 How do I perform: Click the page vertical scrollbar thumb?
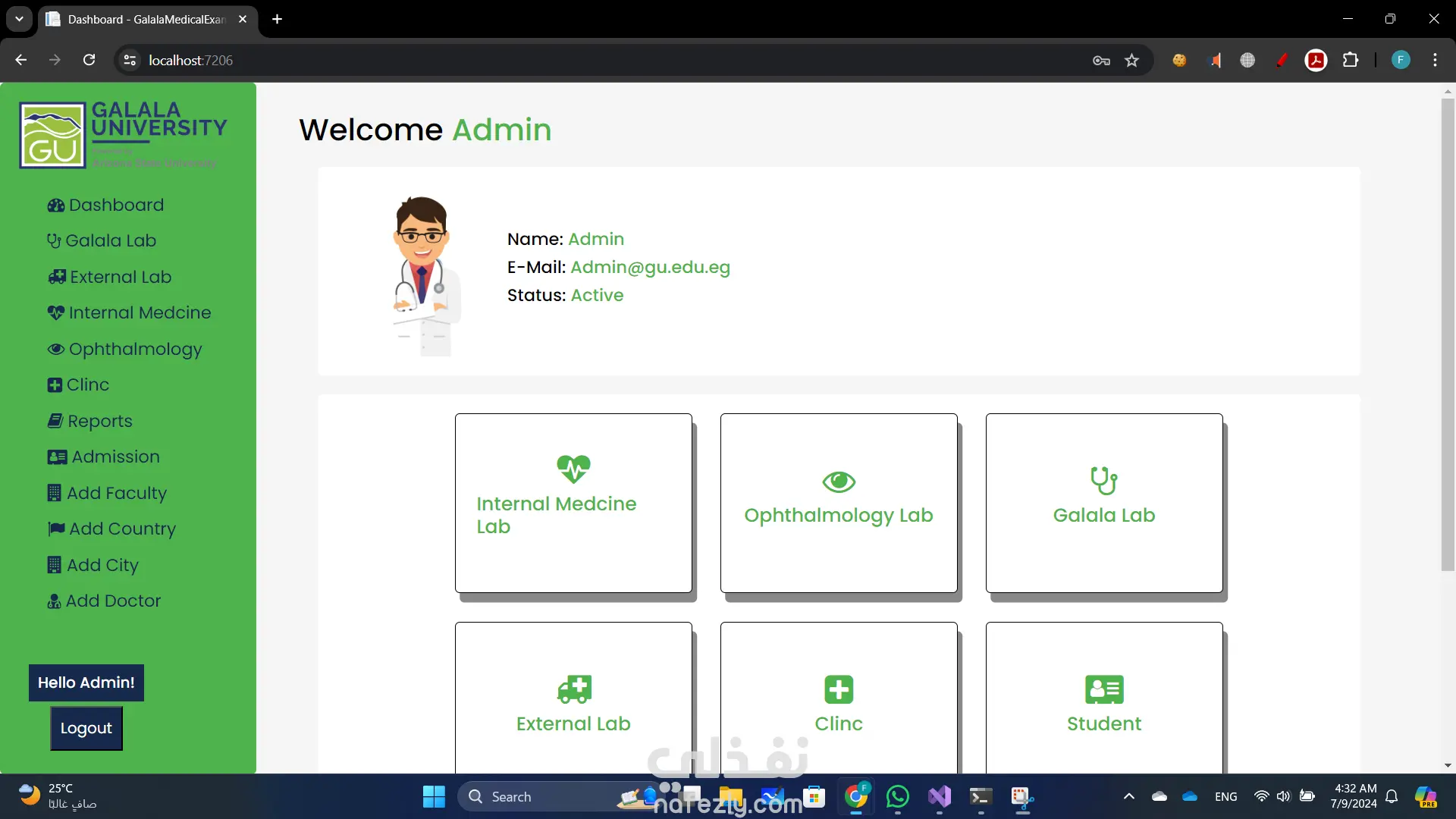(1447, 334)
